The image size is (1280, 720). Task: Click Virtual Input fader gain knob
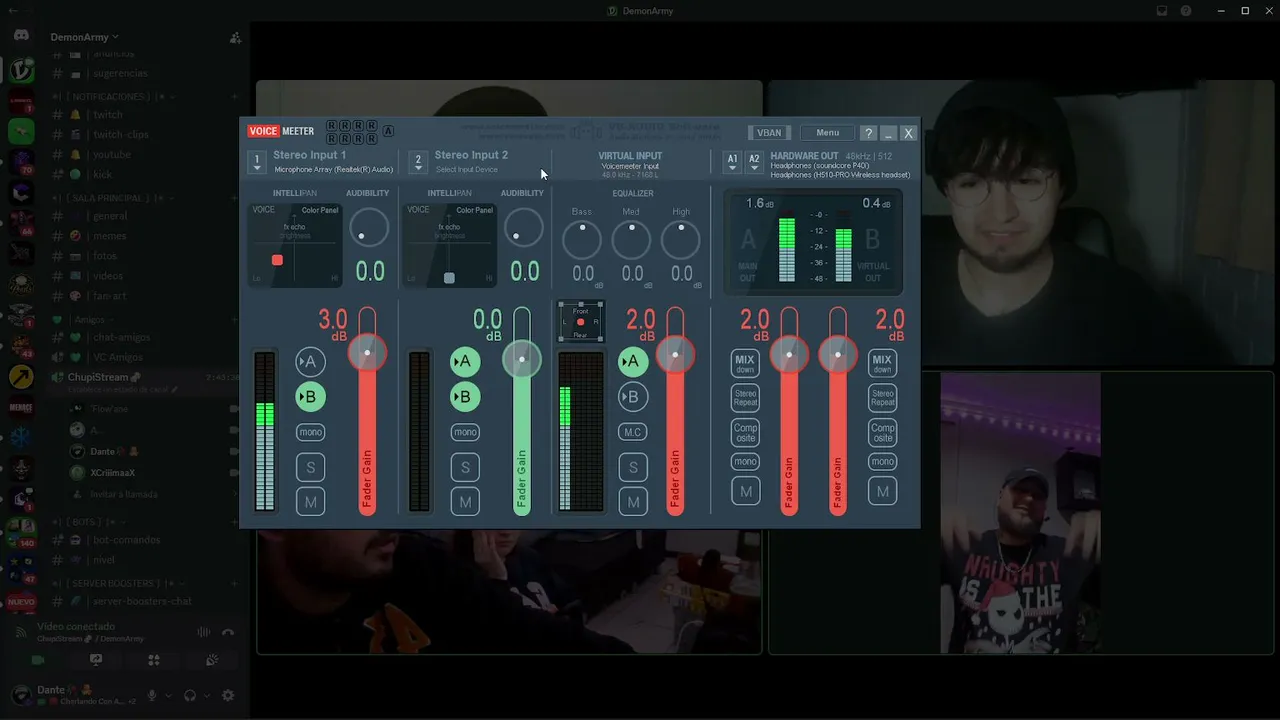point(676,354)
